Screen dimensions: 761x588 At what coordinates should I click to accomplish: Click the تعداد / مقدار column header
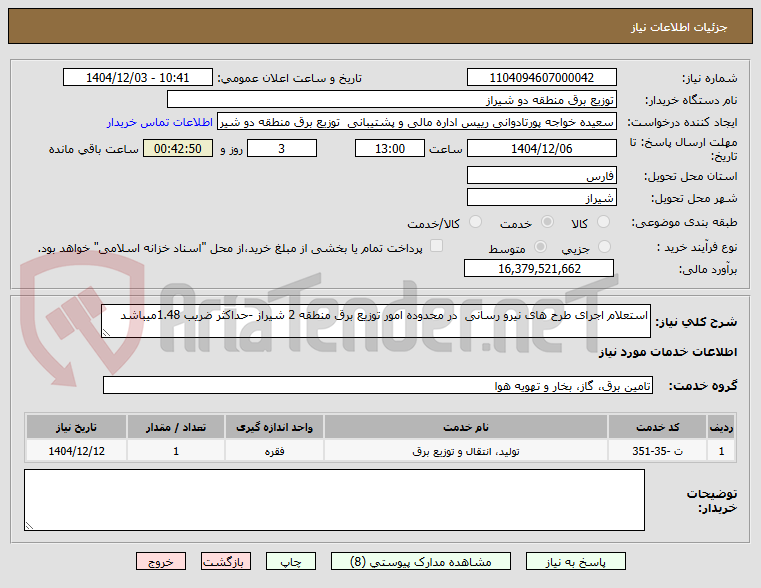176,427
